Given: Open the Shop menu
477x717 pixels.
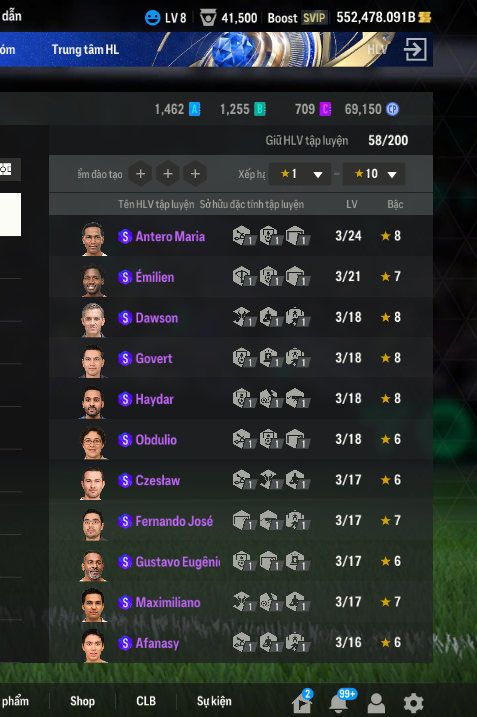Looking at the screenshot, I should tap(82, 701).
